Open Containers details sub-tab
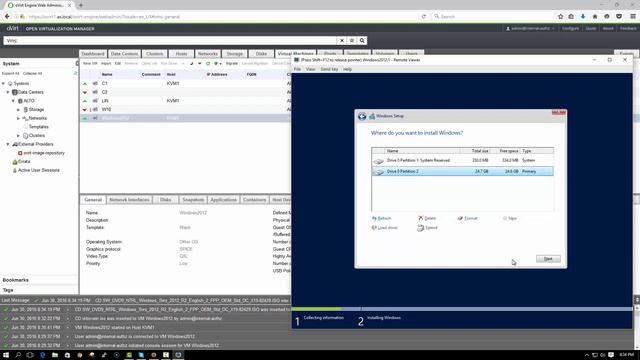Screen dimensions: 640x360 click(x=254, y=200)
